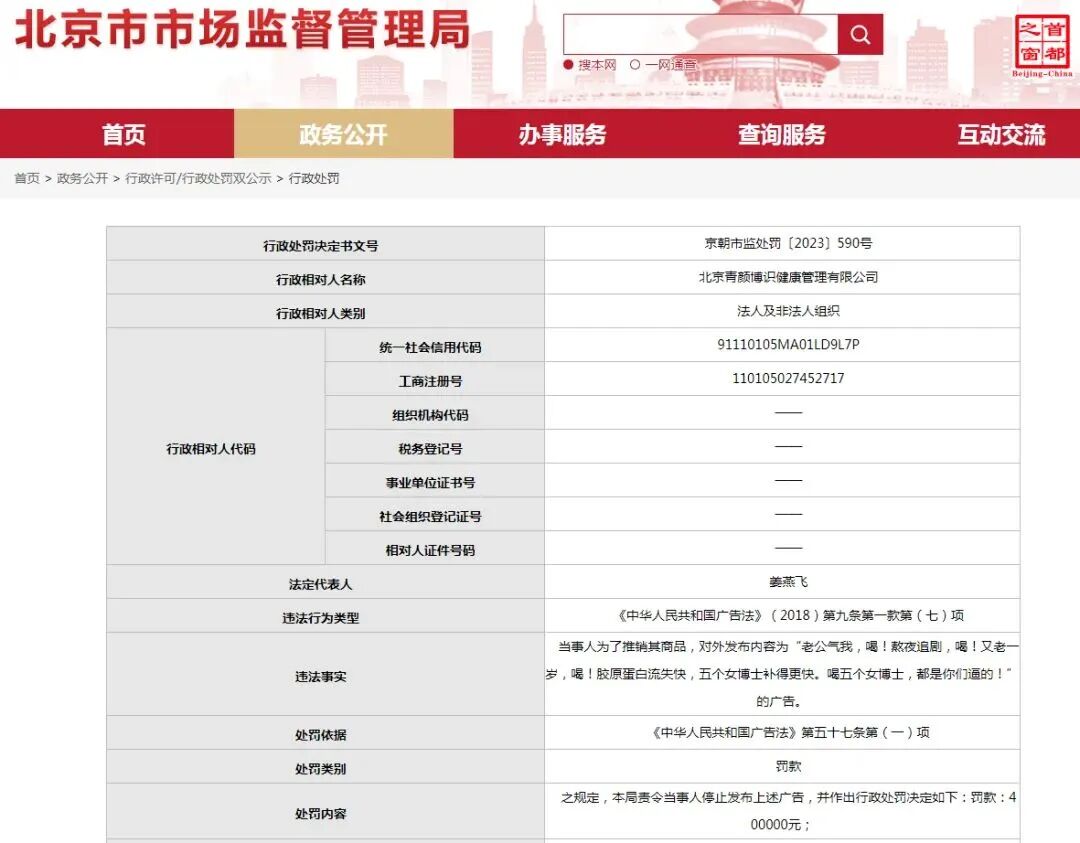Click the 行政相对人名称 label cell
This screenshot has height=843, width=1080.
pyautogui.click(x=325, y=278)
